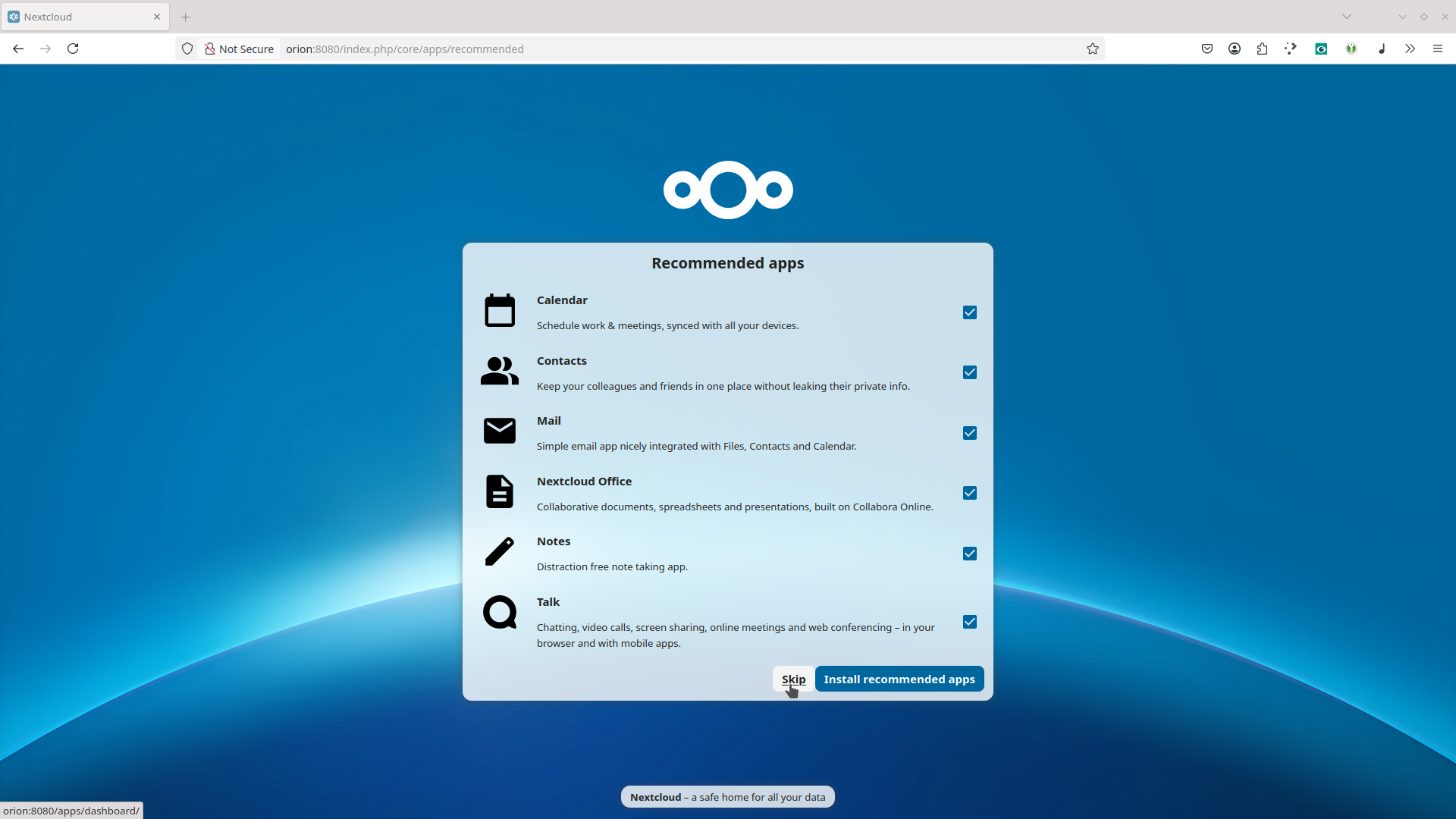Show more toolbar items with double chevron

[1410, 49]
